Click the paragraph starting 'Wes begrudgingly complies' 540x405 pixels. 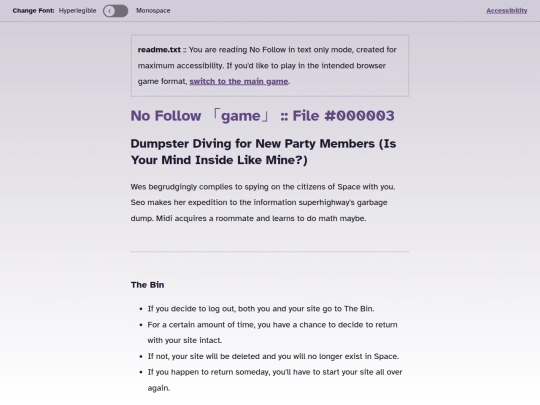pyautogui.click(x=263, y=202)
